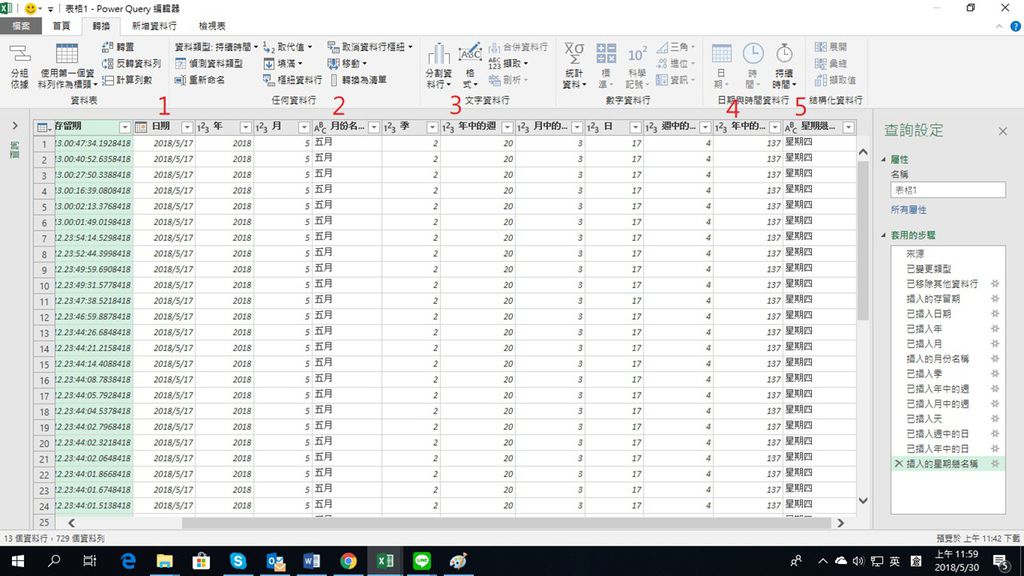This screenshot has height=576, width=1024.
Task: Click the 格式 (Format) ABC icon
Action: click(470, 54)
